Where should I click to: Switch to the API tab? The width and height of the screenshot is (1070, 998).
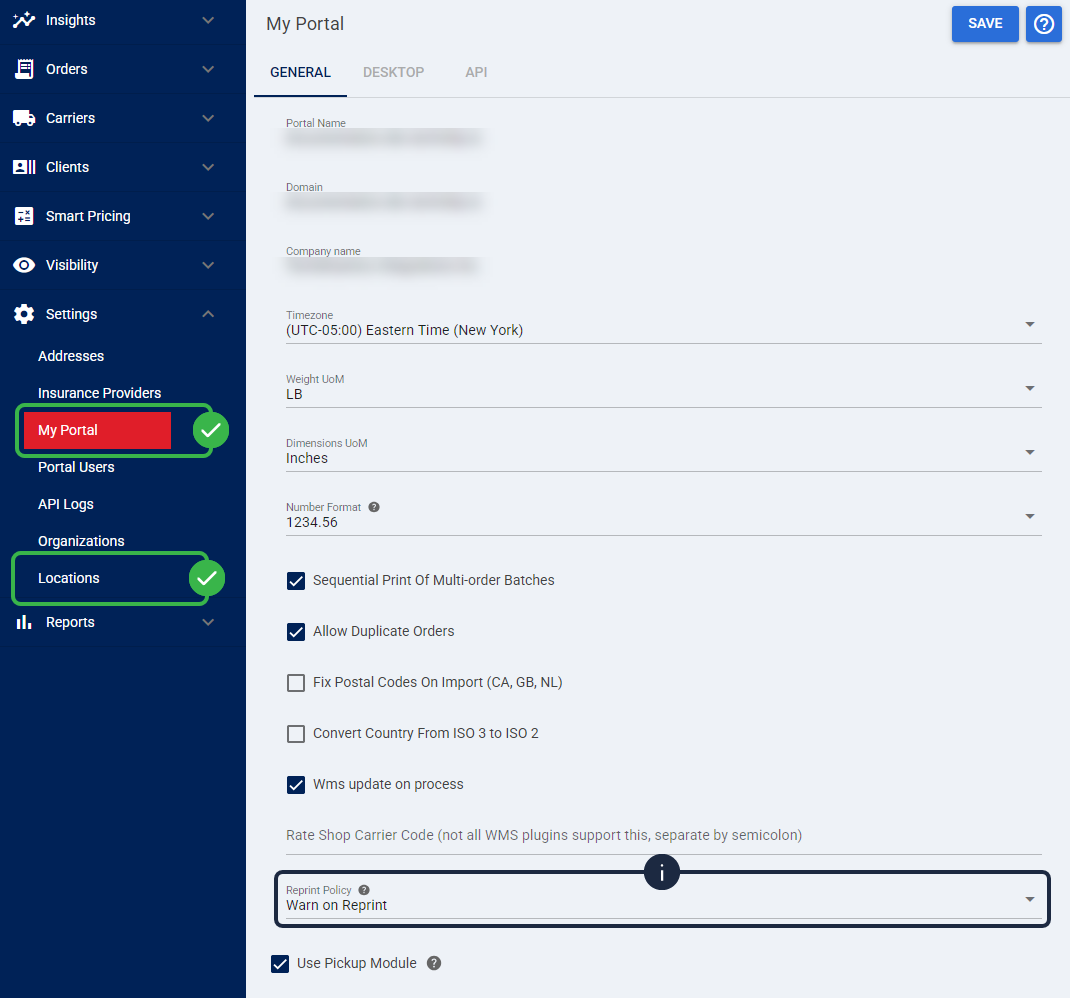tap(476, 72)
